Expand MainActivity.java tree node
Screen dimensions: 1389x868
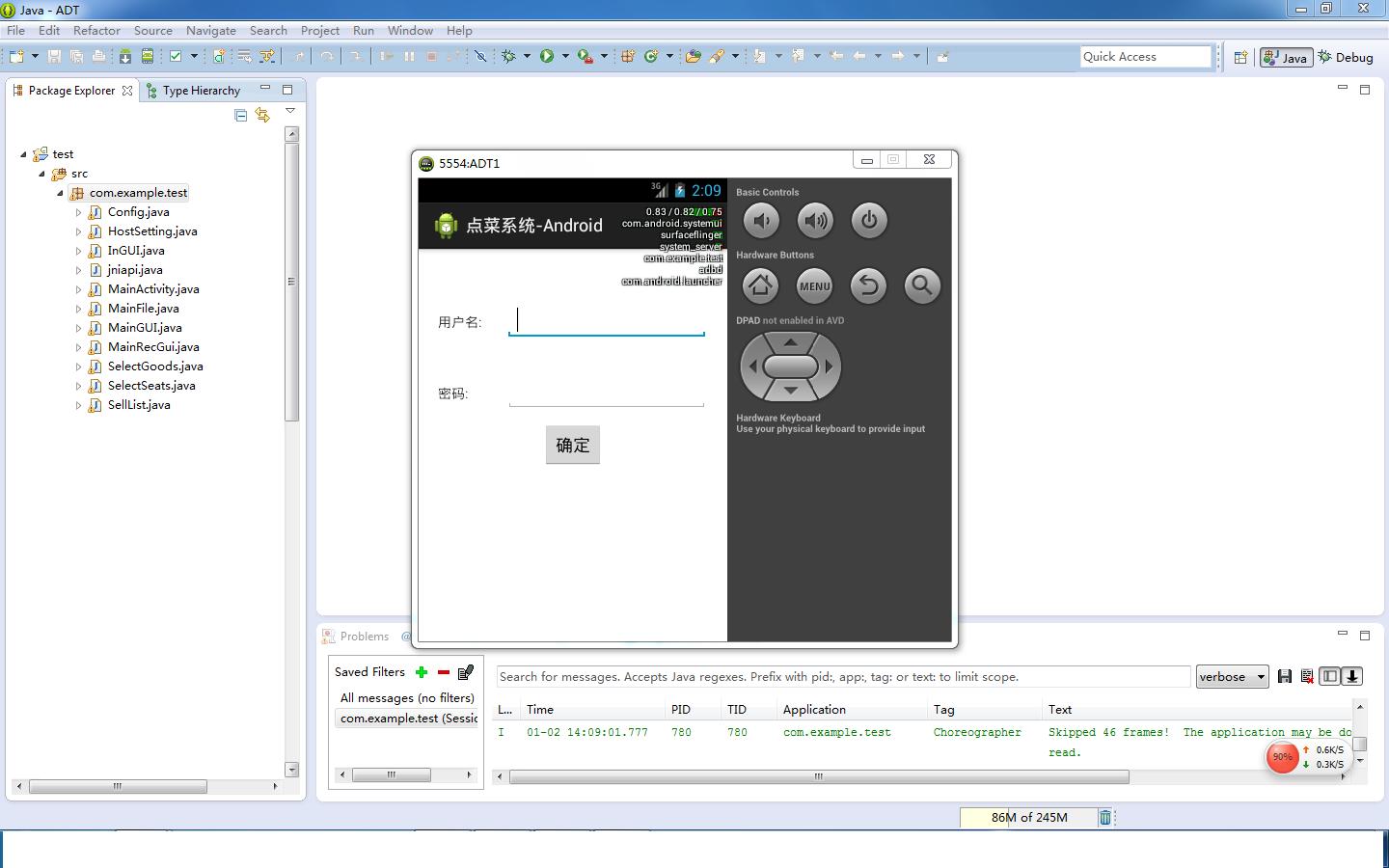(78, 289)
